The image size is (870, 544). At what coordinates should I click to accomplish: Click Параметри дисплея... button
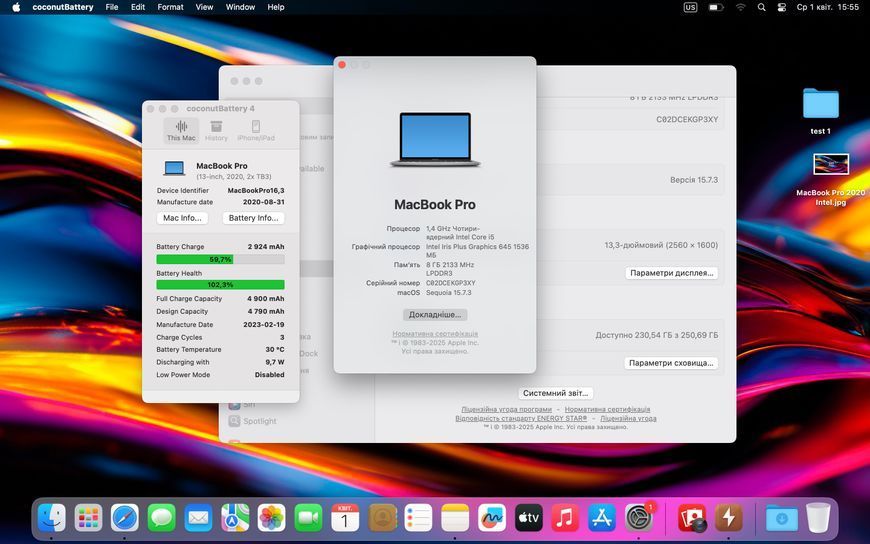point(672,273)
